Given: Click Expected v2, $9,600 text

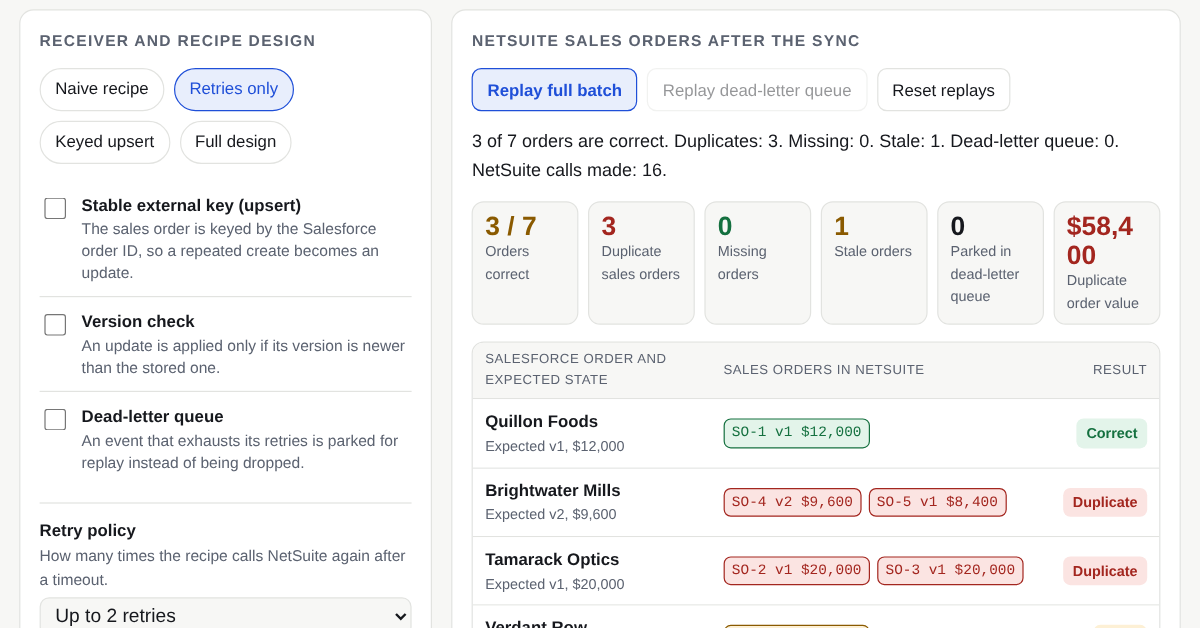Looking at the screenshot, I should point(551,515).
